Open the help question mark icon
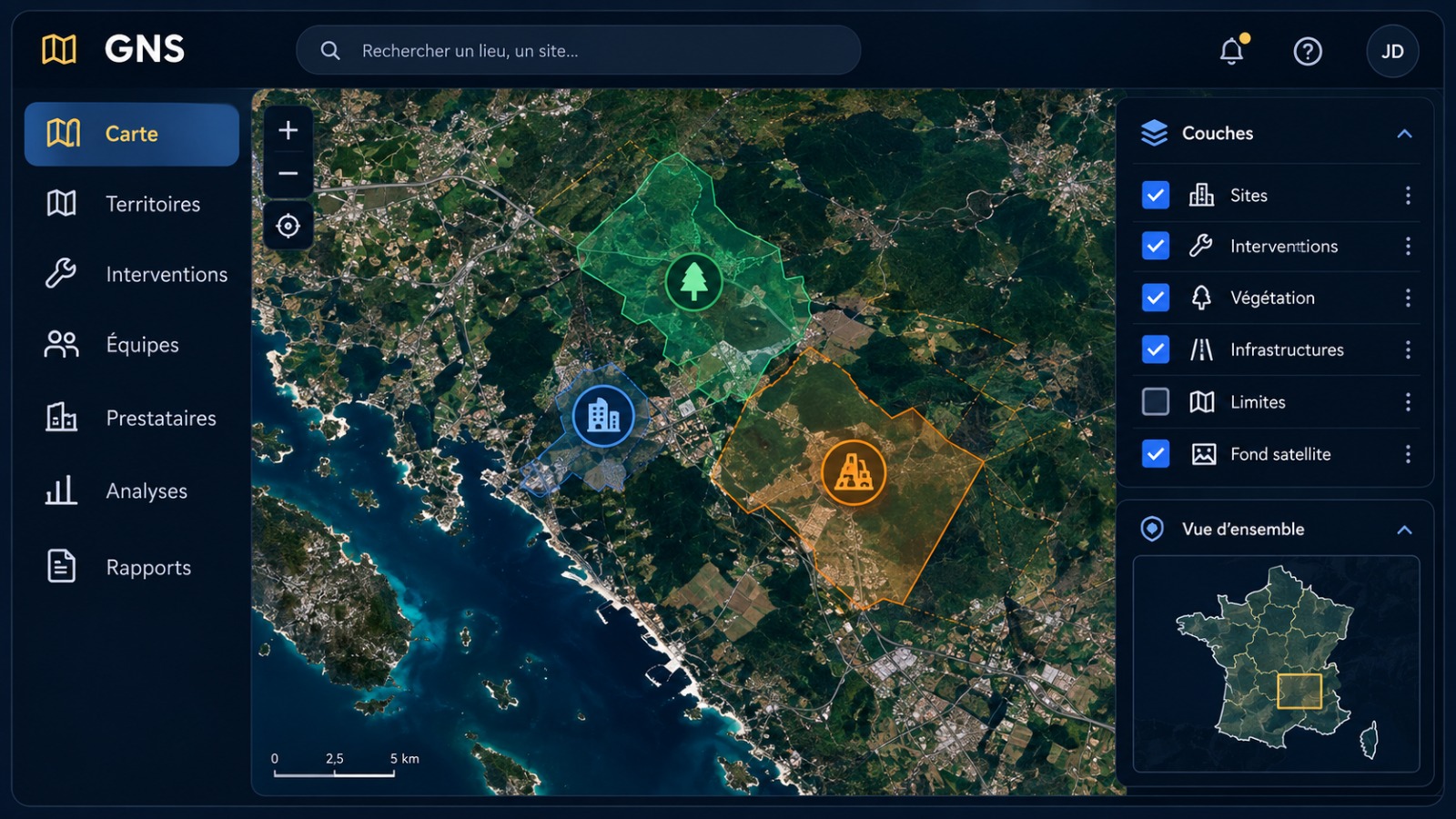Viewport: 1456px width, 819px height. point(1308,51)
